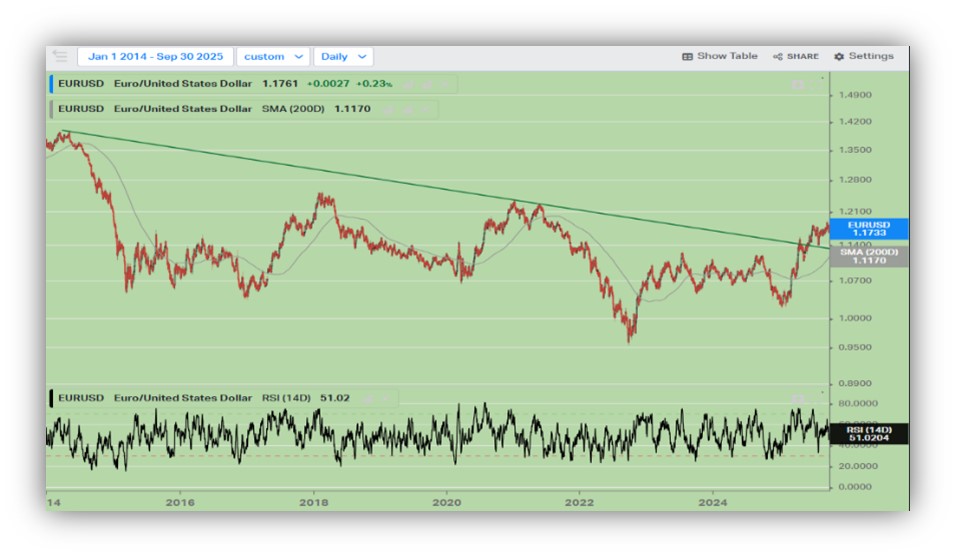Click faded icons beside SMA (200D) legend

(x=412, y=109)
